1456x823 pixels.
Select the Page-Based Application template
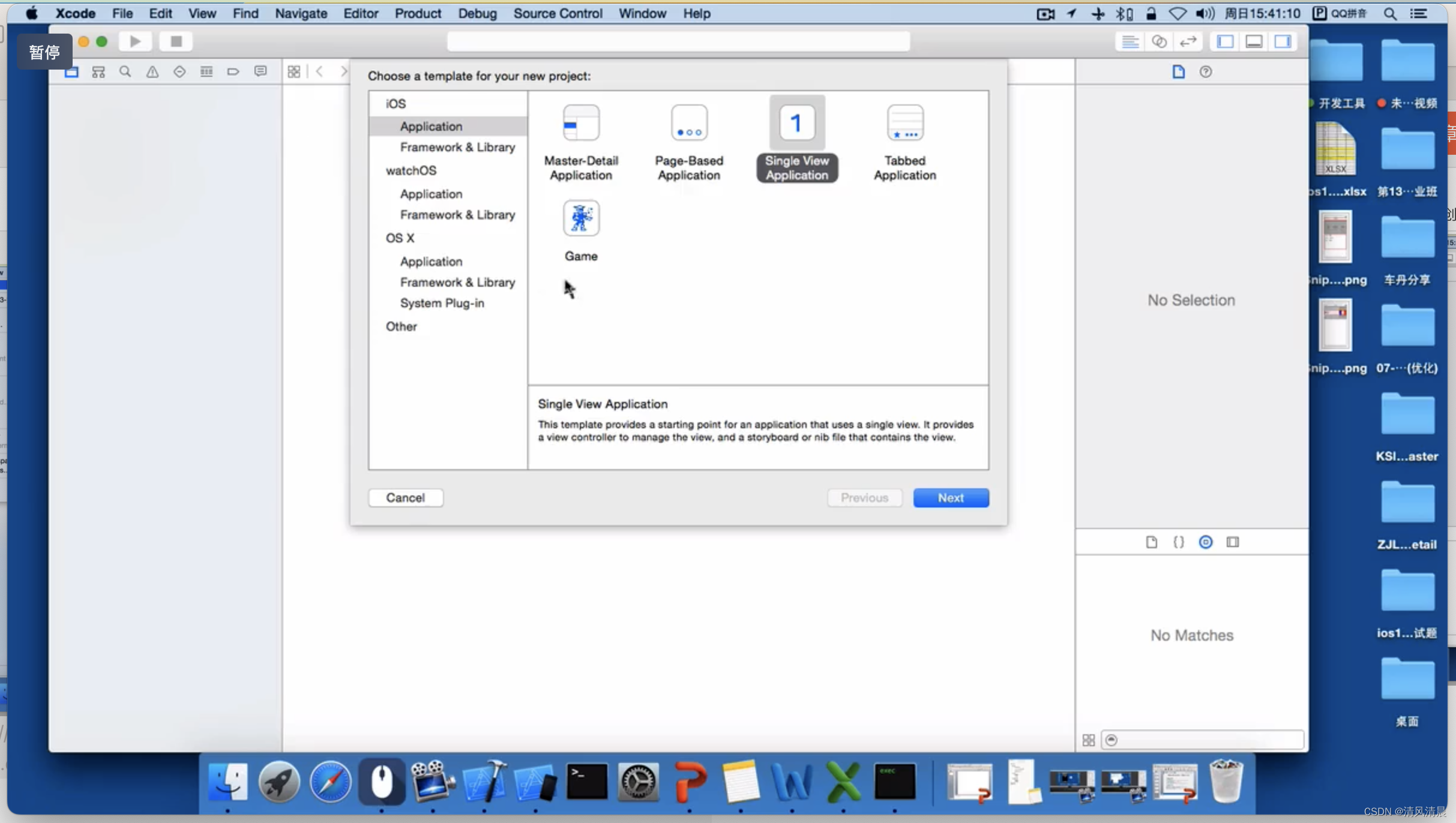[688, 143]
